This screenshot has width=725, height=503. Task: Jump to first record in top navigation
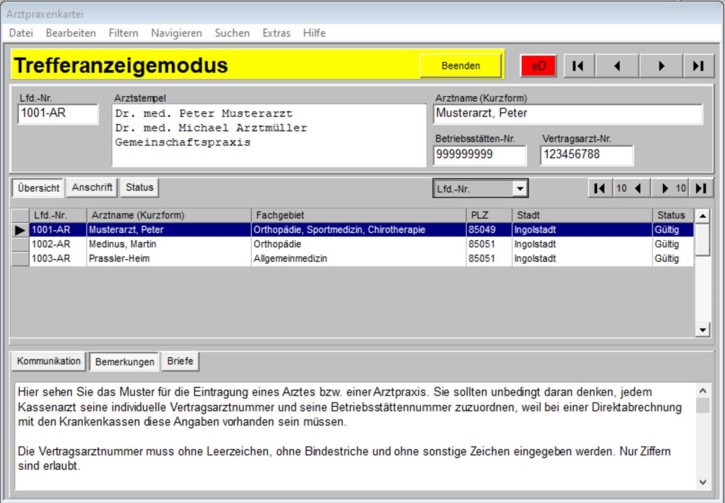pos(577,66)
